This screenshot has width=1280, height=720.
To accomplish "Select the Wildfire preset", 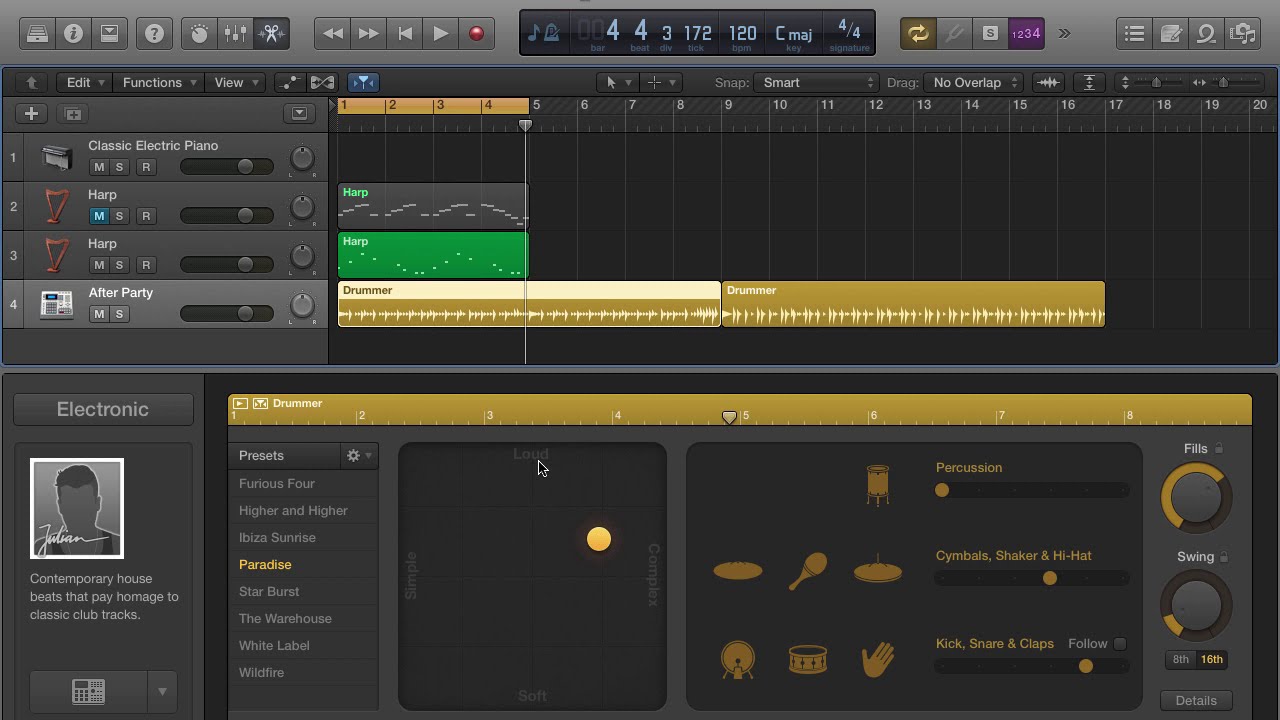I will click(x=261, y=672).
